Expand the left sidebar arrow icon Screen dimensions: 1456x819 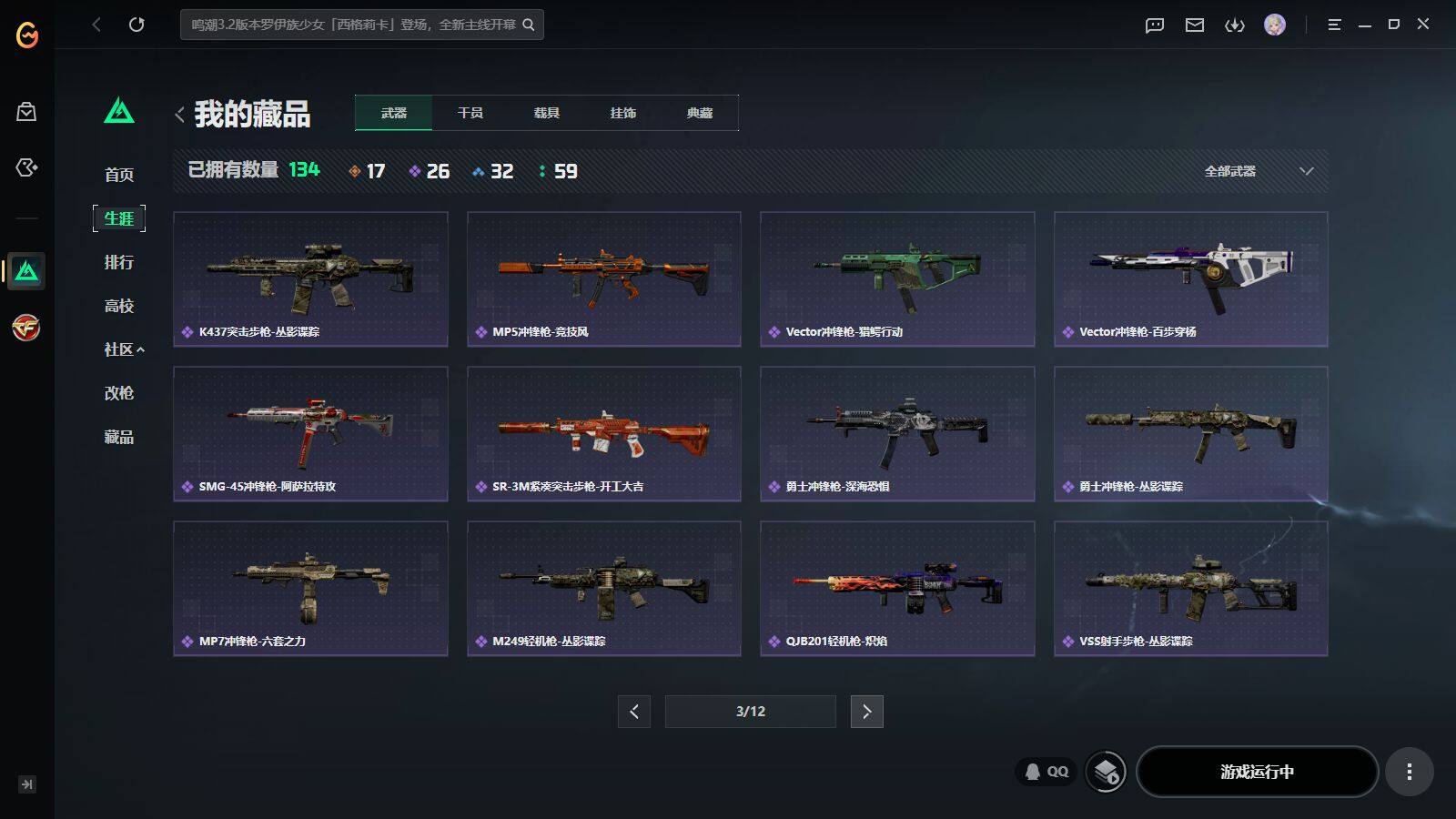pos(27,784)
